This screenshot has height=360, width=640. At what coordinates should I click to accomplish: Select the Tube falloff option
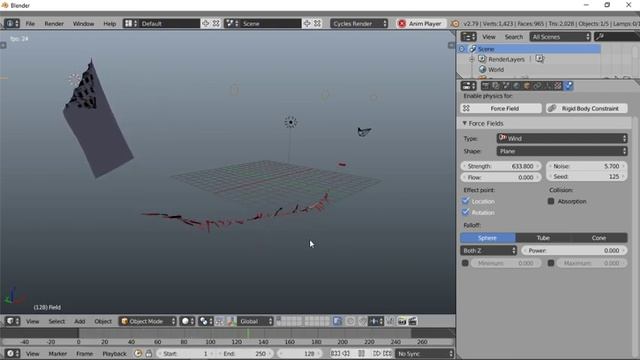(x=543, y=238)
